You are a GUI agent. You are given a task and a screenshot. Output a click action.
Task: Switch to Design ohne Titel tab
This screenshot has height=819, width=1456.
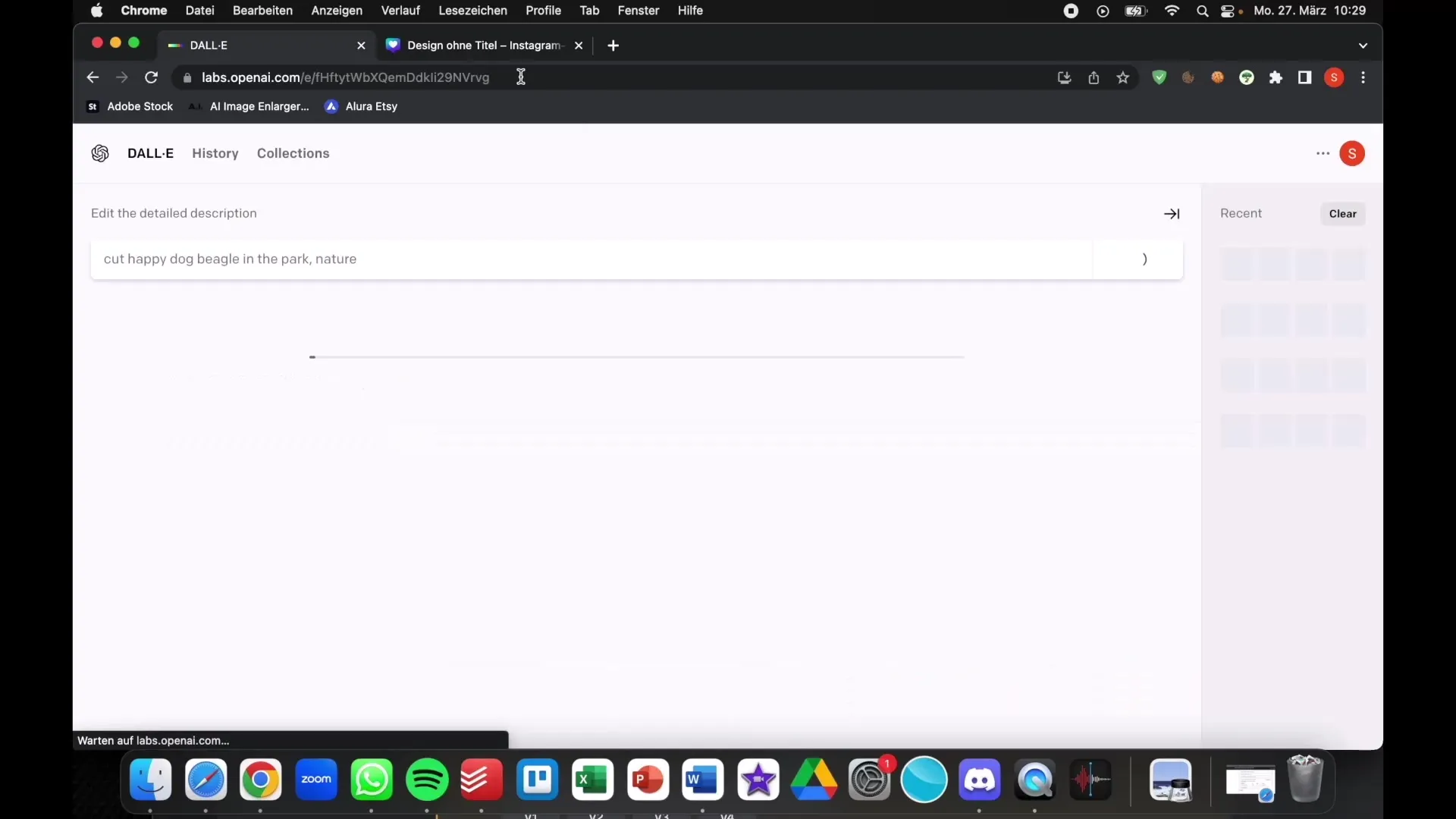(x=485, y=45)
